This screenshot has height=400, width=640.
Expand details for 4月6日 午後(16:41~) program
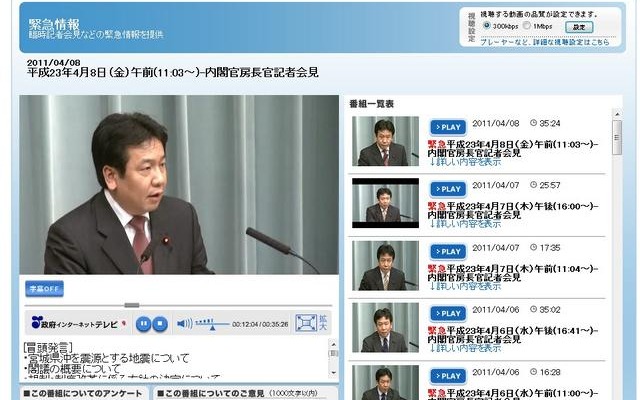[x=465, y=349]
